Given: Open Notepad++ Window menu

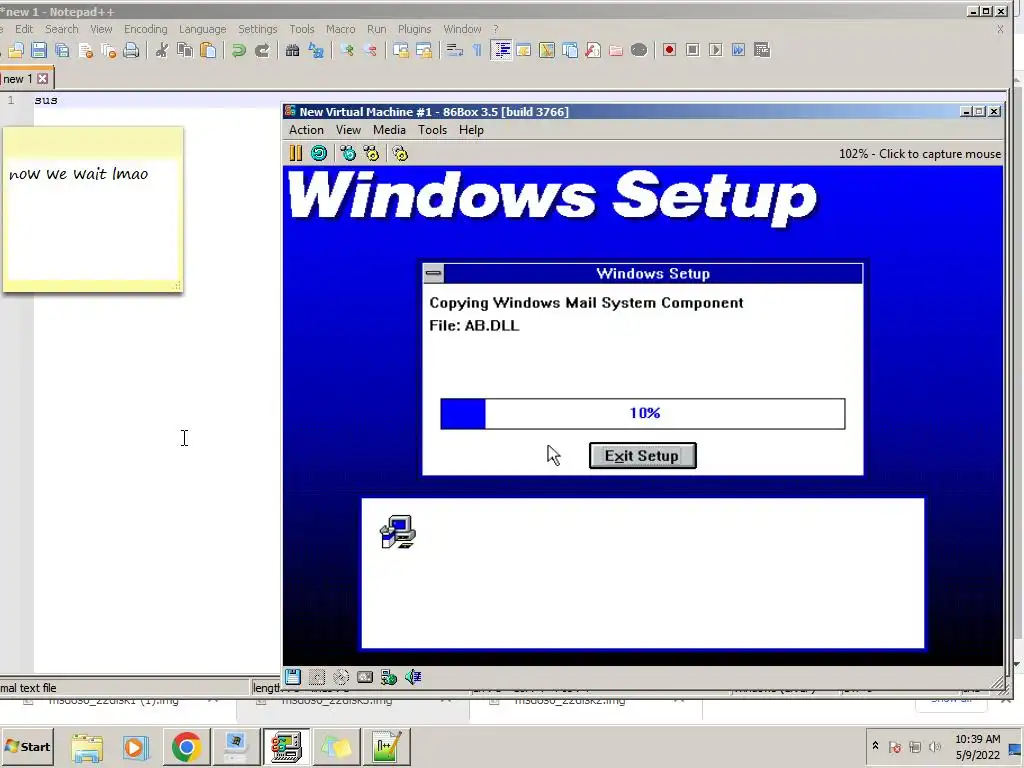Looking at the screenshot, I should pyautogui.click(x=462, y=29).
